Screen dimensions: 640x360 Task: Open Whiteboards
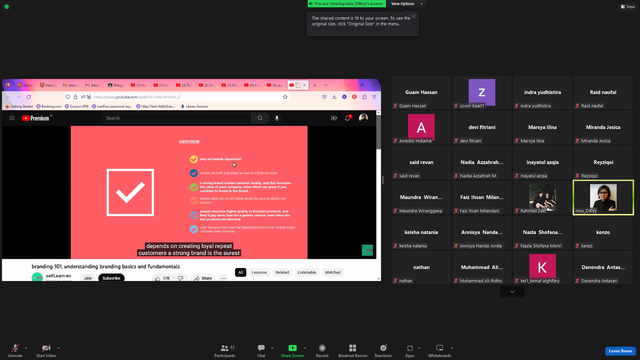tap(440, 350)
